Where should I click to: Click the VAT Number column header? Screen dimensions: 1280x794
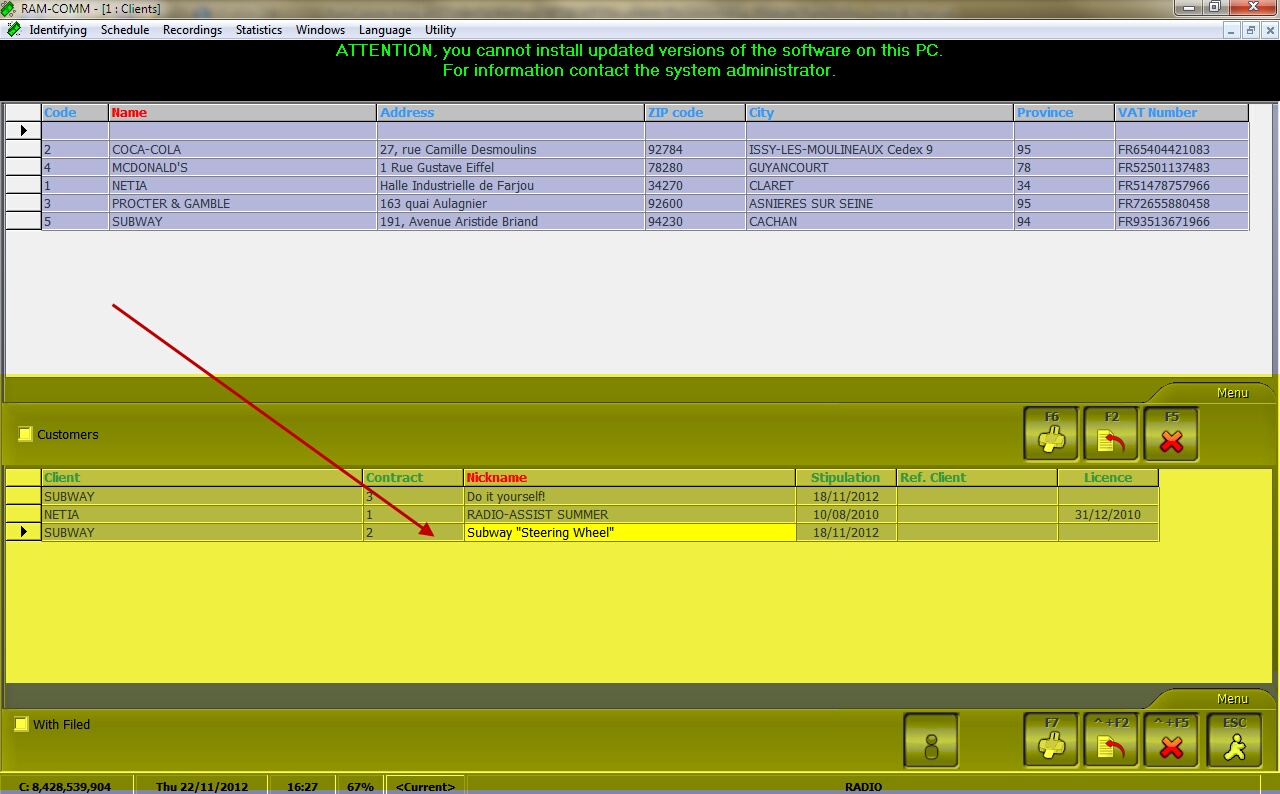1182,113
